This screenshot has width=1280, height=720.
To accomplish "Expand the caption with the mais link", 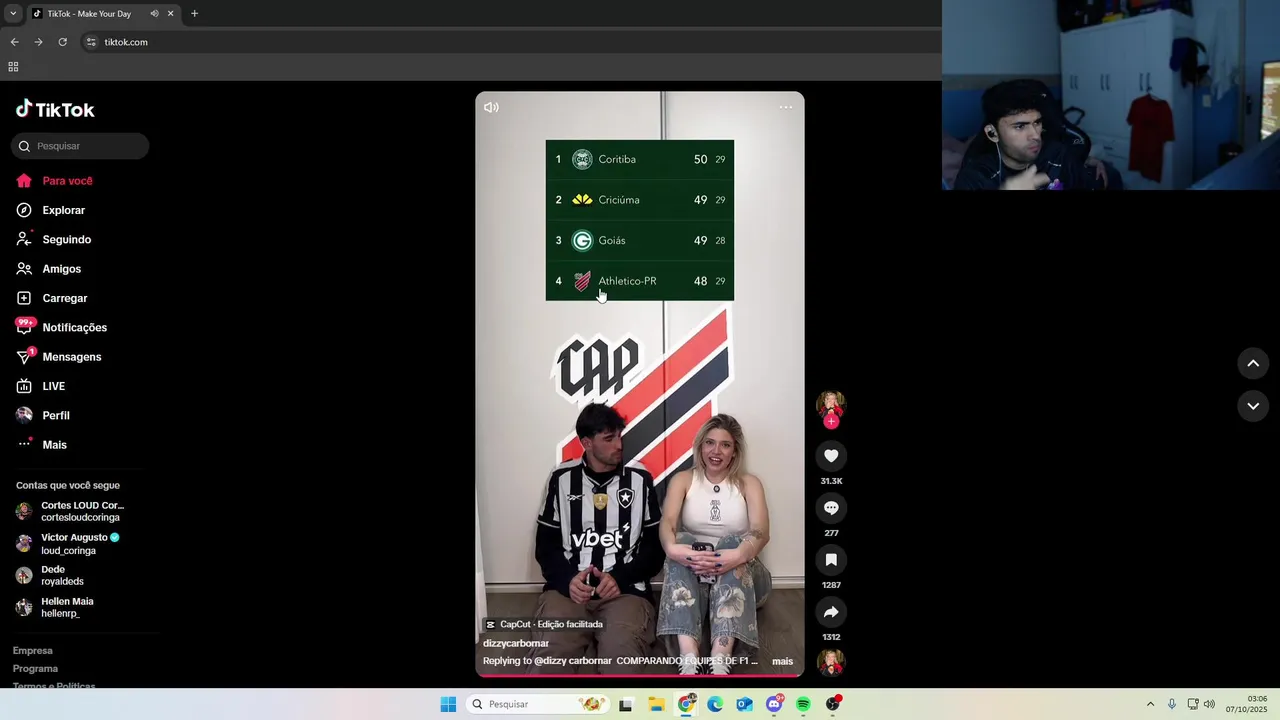I will click(x=782, y=661).
